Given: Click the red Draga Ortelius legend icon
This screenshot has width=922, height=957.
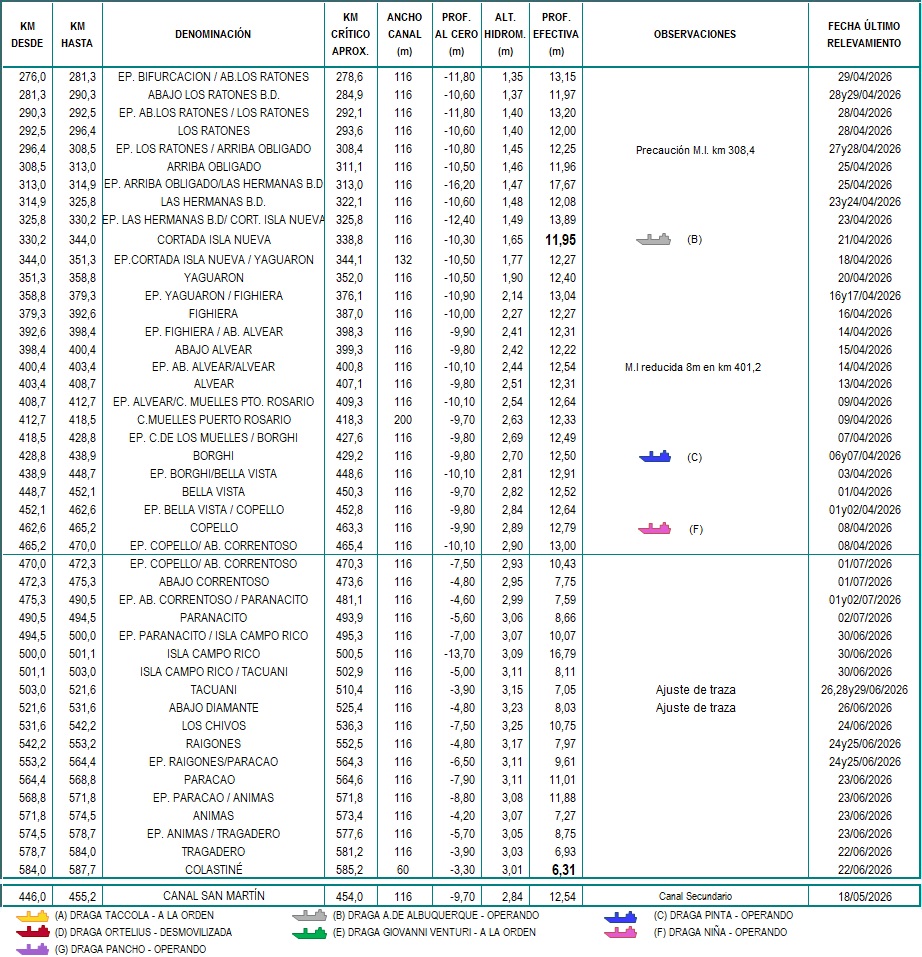Looking at the screenshot, I should 32,933.
